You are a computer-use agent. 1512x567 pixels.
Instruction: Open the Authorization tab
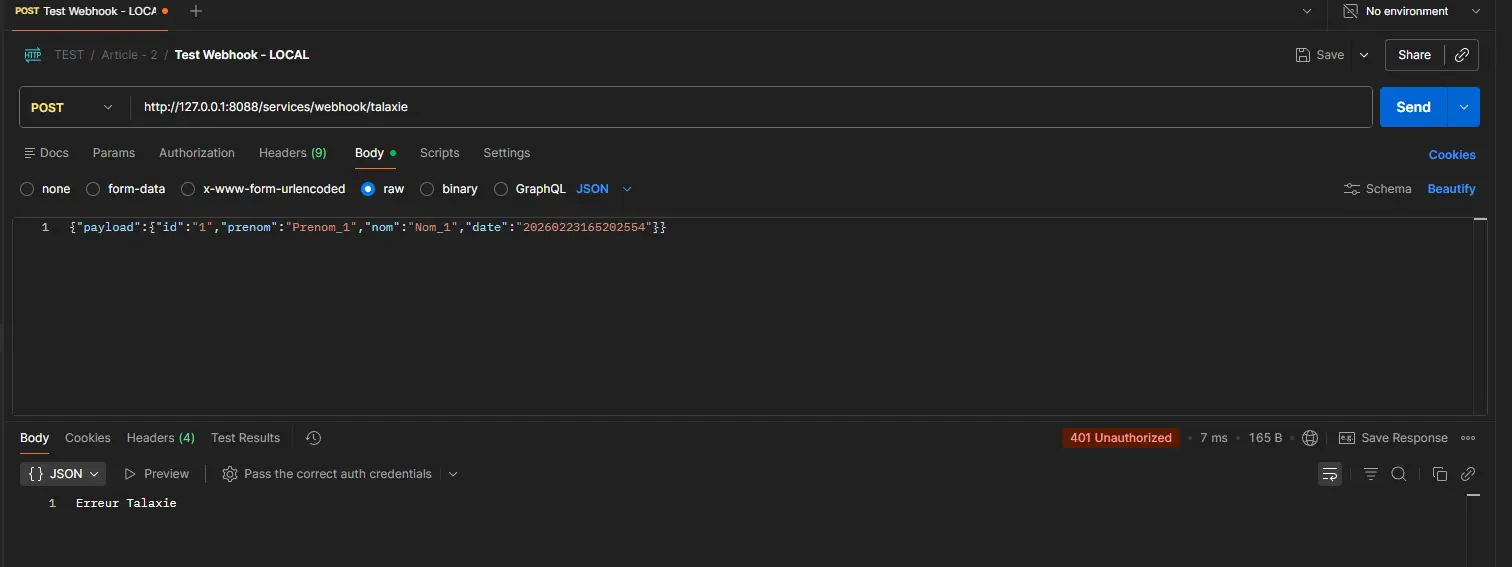[197, 153]
